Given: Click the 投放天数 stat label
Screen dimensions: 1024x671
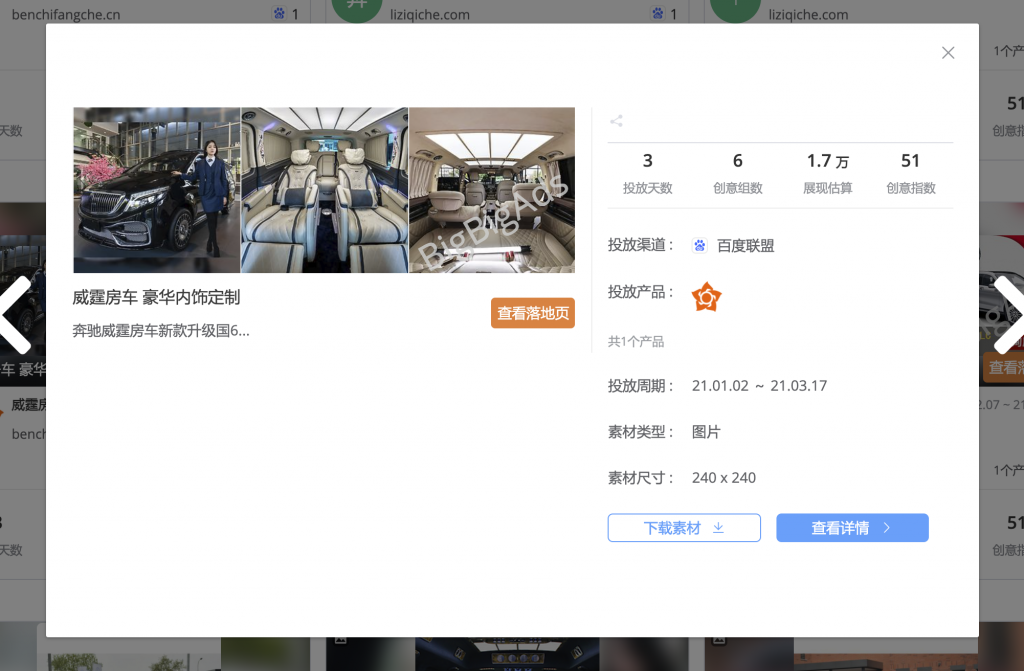Looking at the screenshot, I should point(647,188).
